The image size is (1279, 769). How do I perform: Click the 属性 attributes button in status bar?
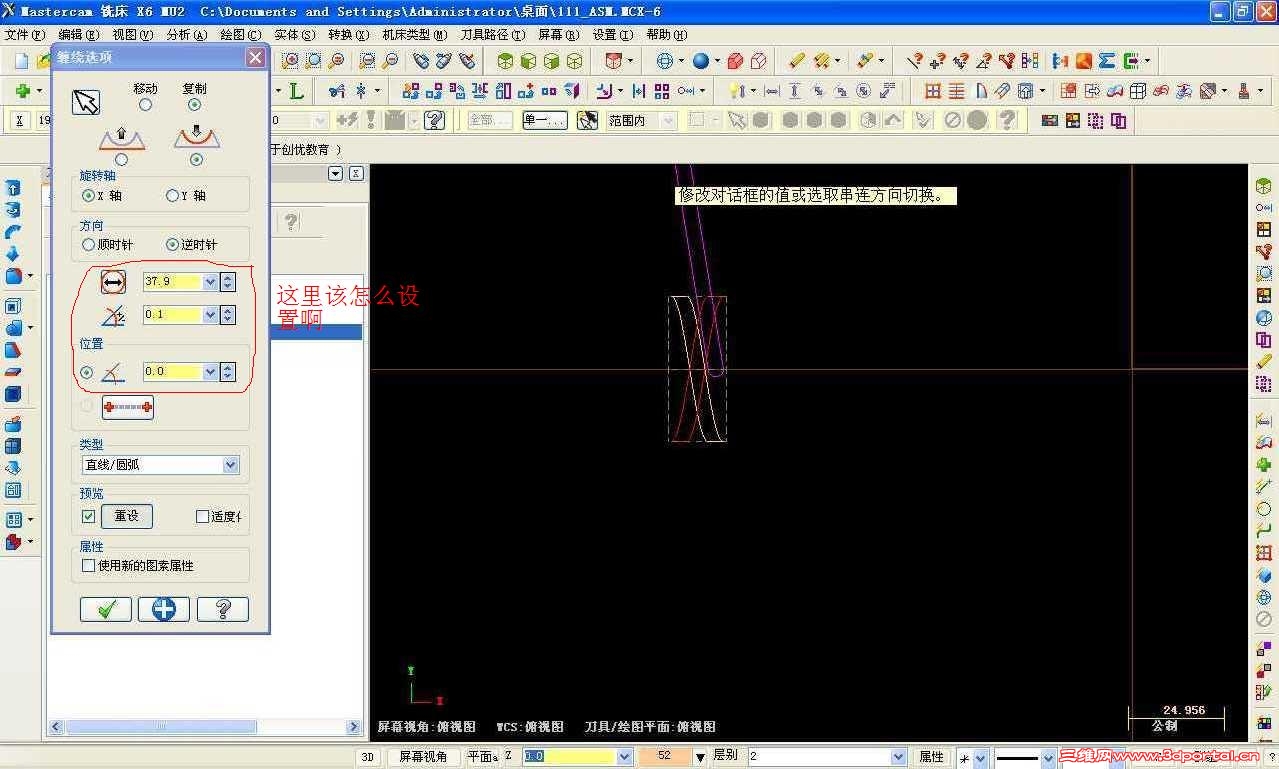pos(931,757)
